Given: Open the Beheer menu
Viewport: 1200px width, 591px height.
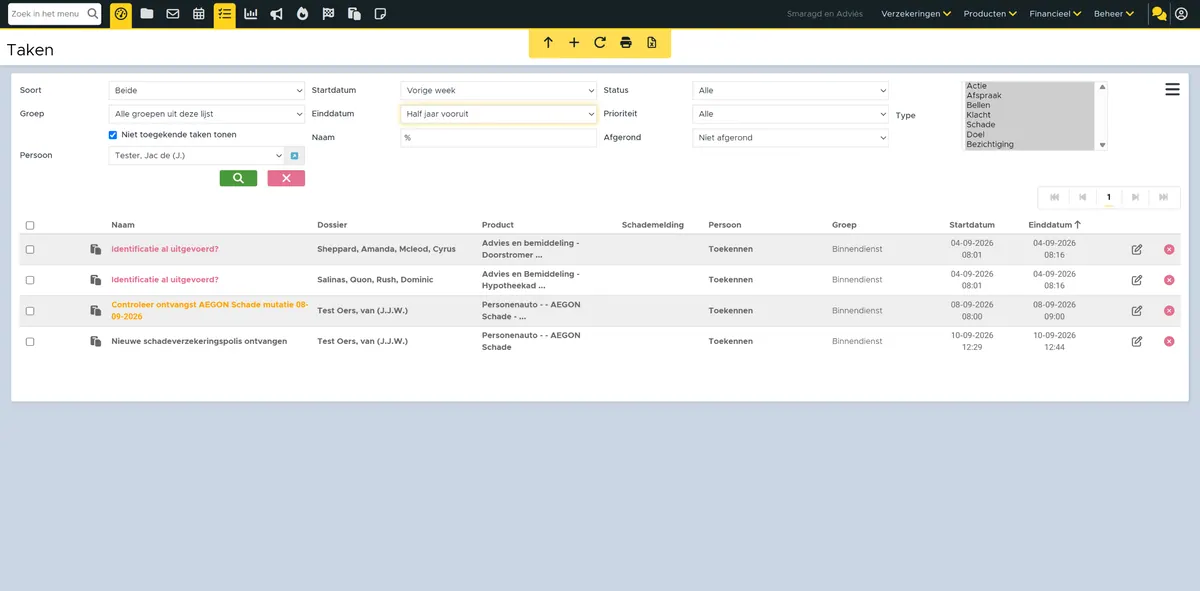Looking at the screenshot, I should pos(1114,14).
